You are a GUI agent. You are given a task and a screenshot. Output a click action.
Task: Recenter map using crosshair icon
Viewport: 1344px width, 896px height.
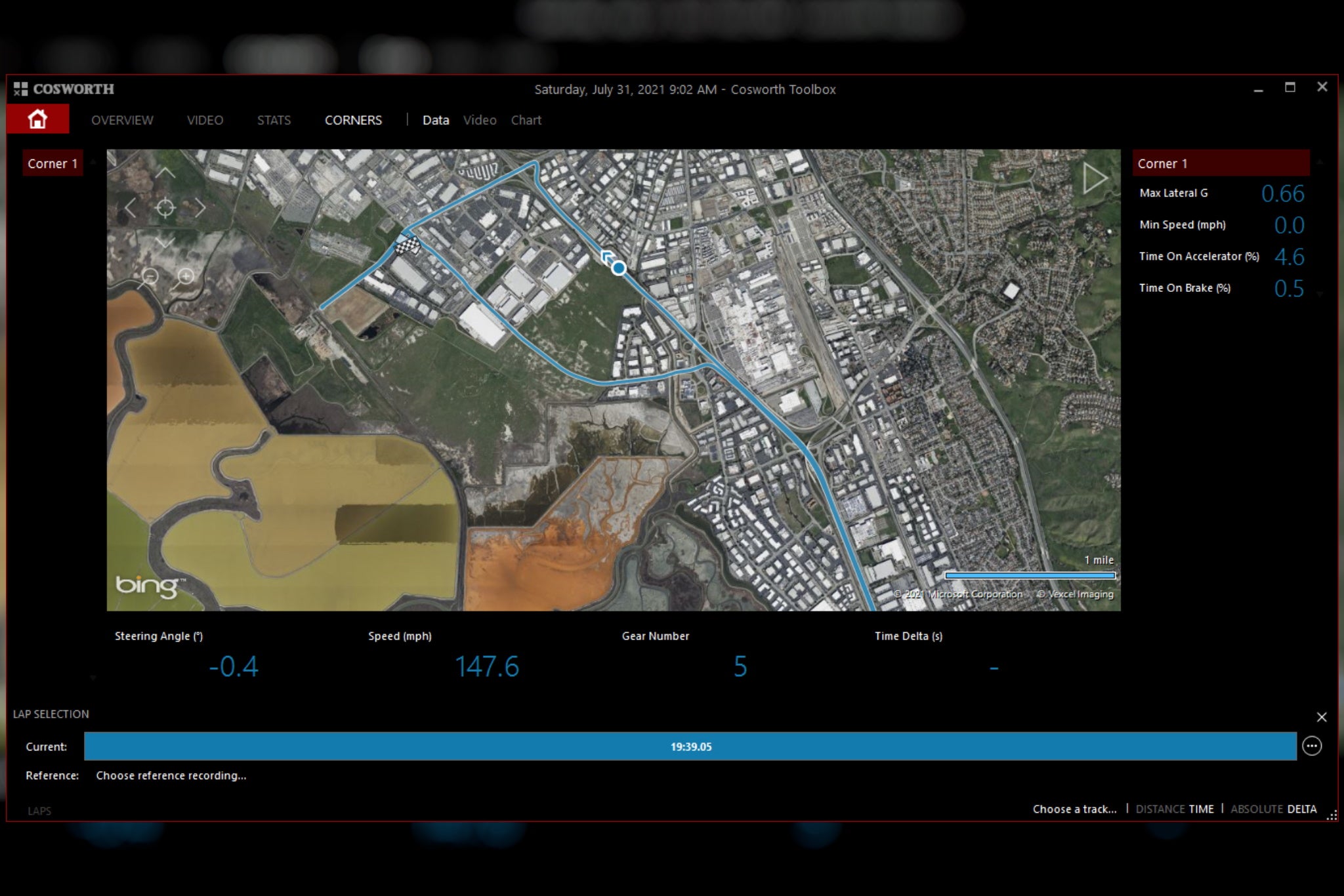tap(165, 208)
